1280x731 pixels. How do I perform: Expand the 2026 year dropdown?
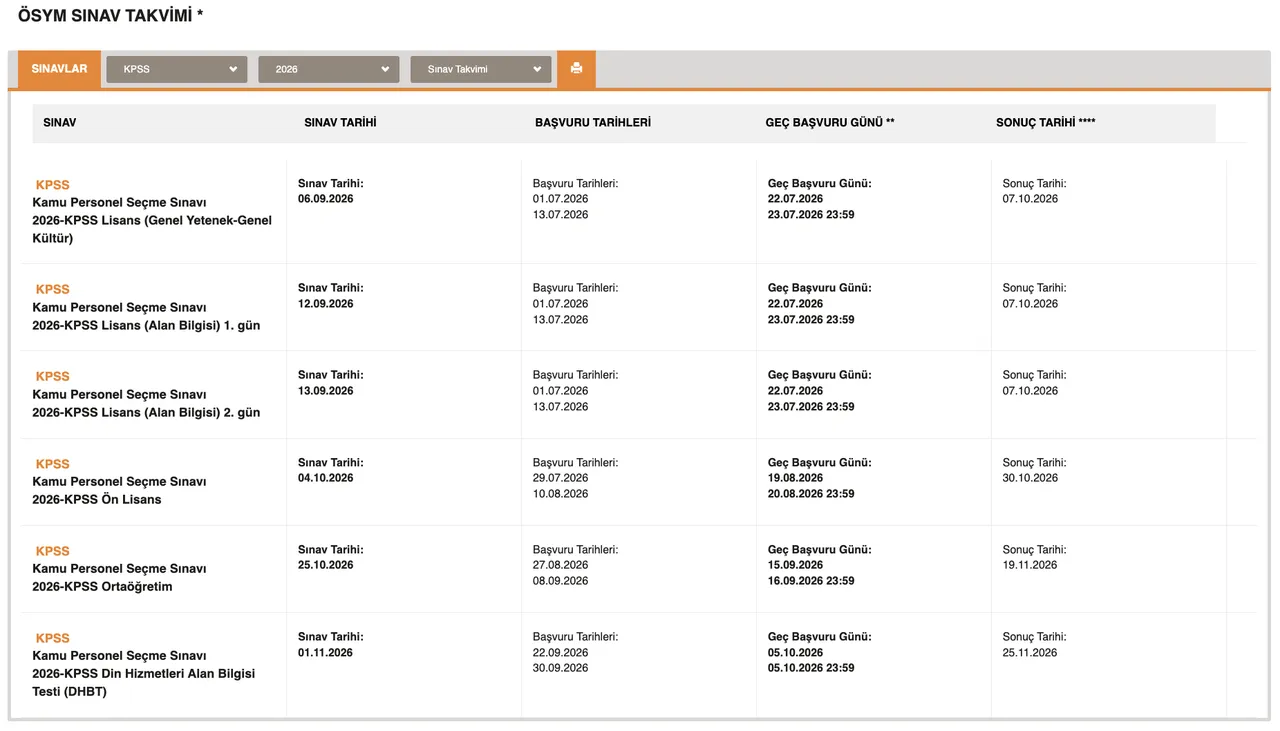coord(328,69)
